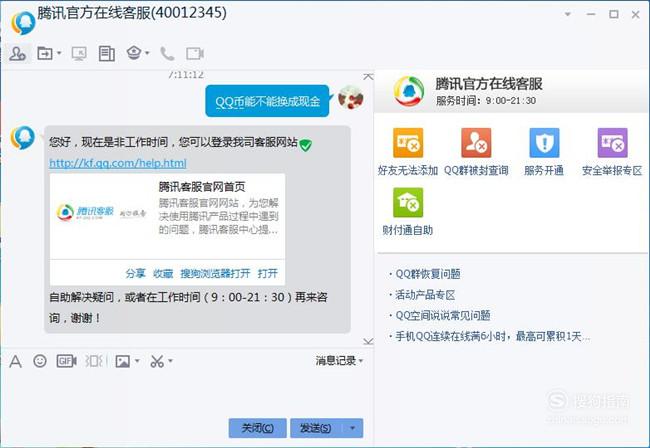Click the QQ penguin logo in title bar

[x=23, y=23]
